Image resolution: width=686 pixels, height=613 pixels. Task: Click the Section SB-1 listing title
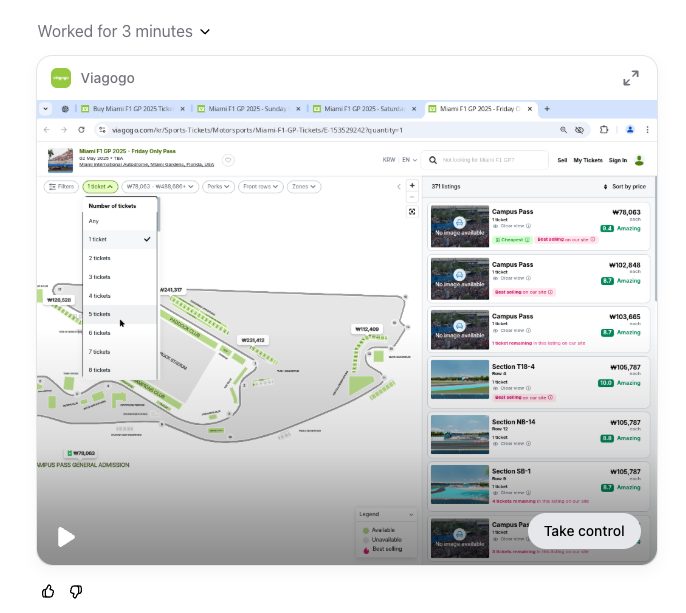pos(511,471)
